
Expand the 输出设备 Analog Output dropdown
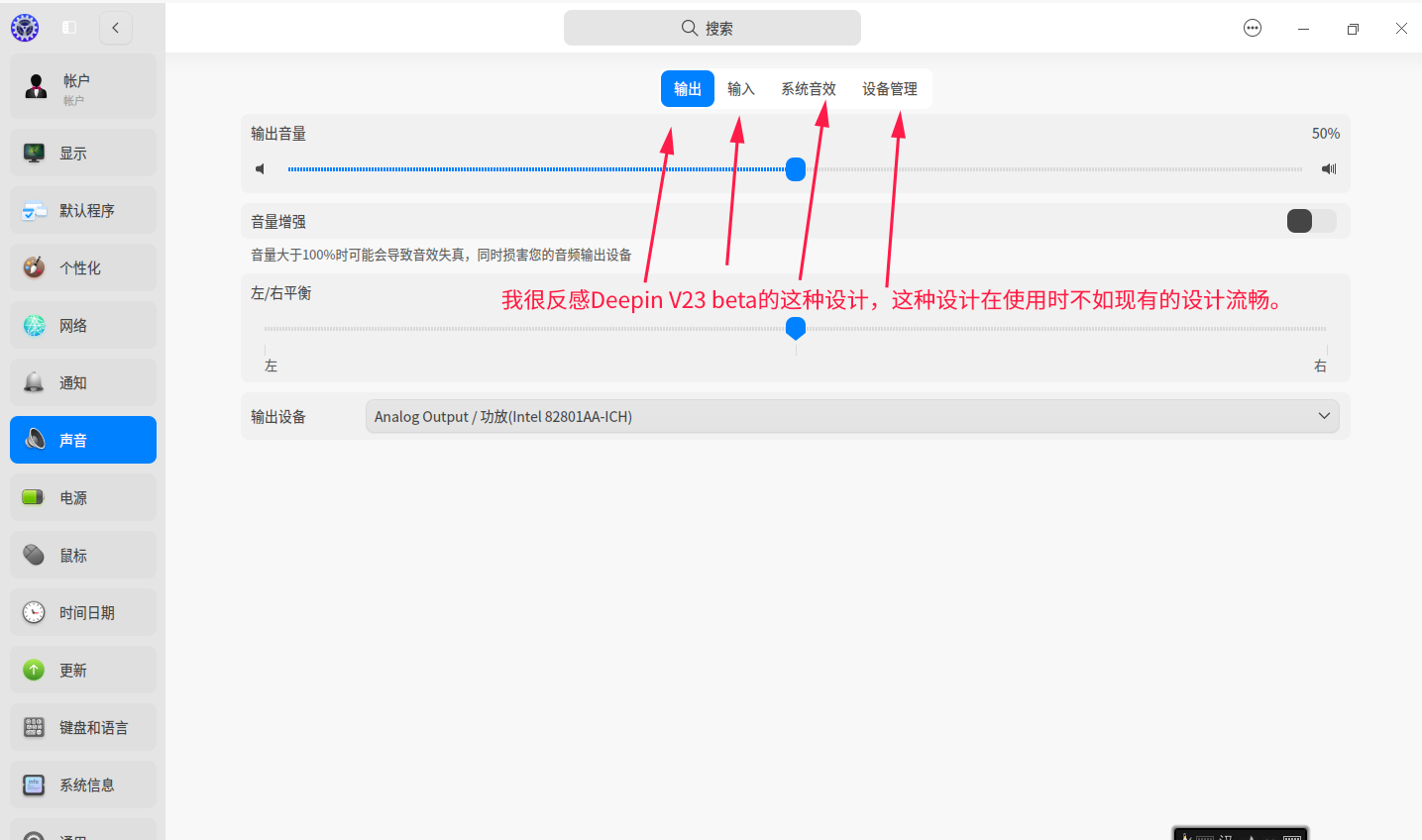pyautogui.click(x=852, y=416)
